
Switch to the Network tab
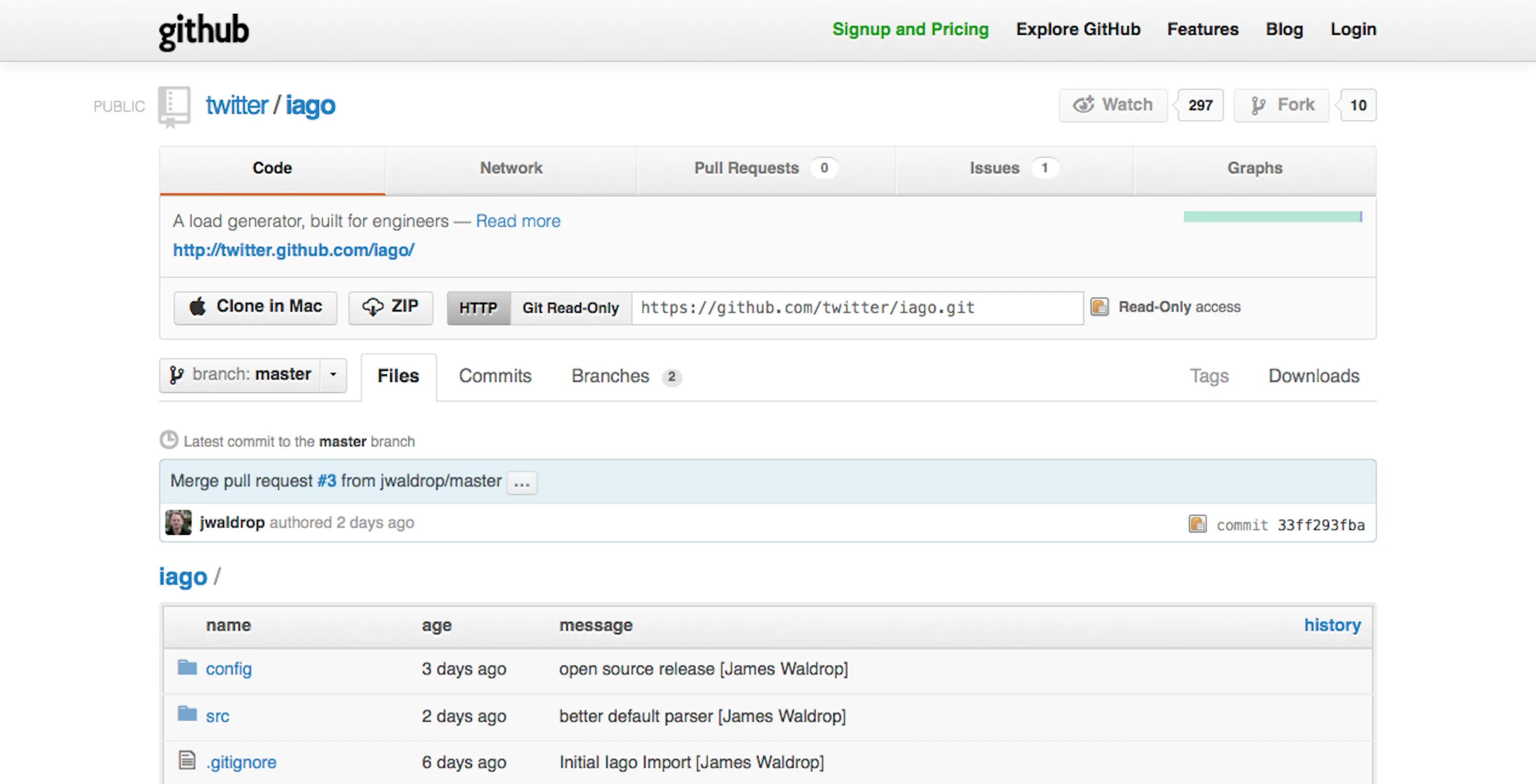tap(511, 169)
